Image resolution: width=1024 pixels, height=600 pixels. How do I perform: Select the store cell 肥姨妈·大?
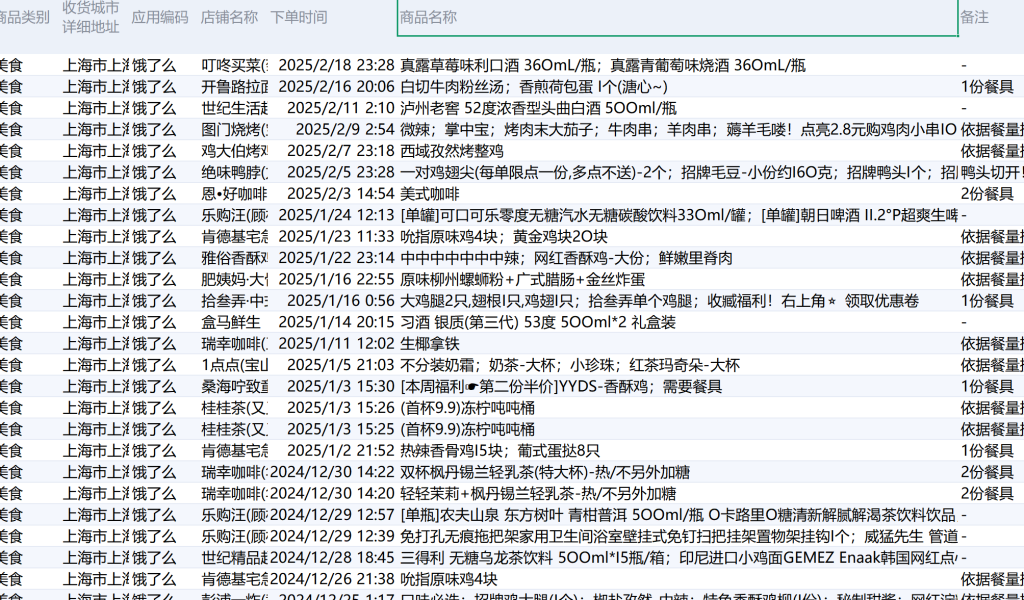(x=234, y=279)
